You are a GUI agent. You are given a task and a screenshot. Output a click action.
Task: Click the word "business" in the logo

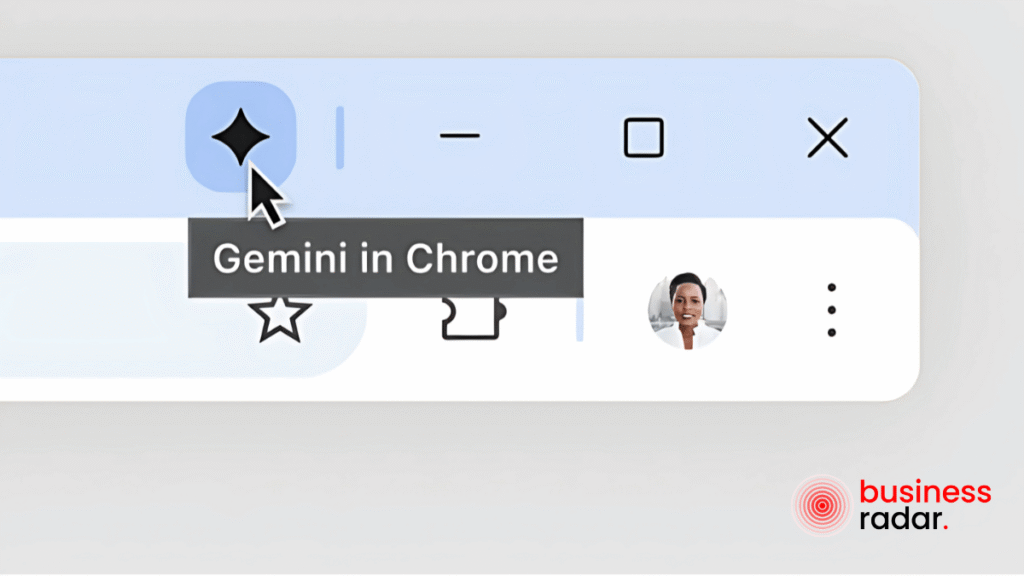click(x=925, y=492)
